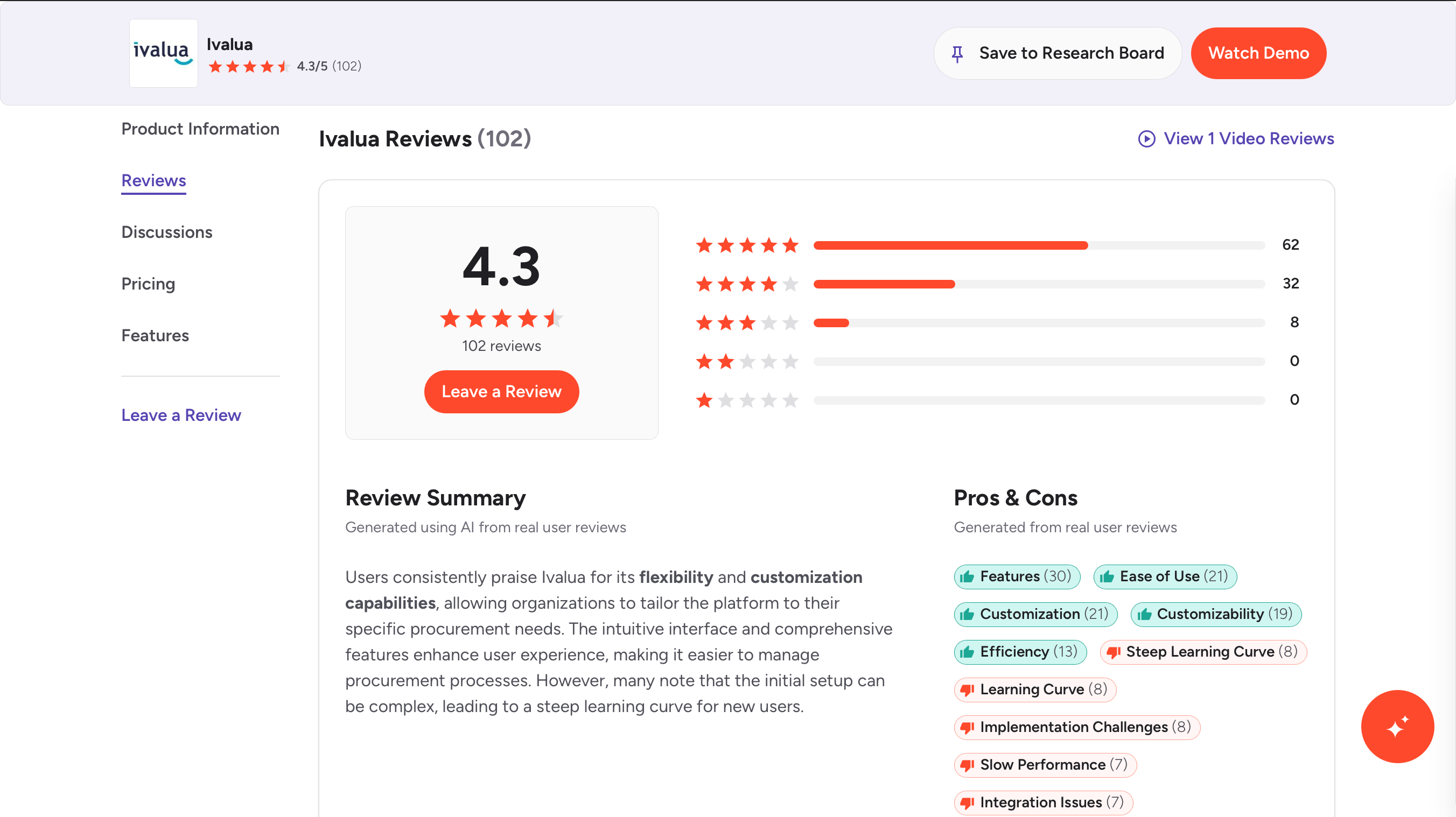This screenshot has height=817, width=1456.
Task: Filter by the three-star rating stars
Action: [747, 322]
